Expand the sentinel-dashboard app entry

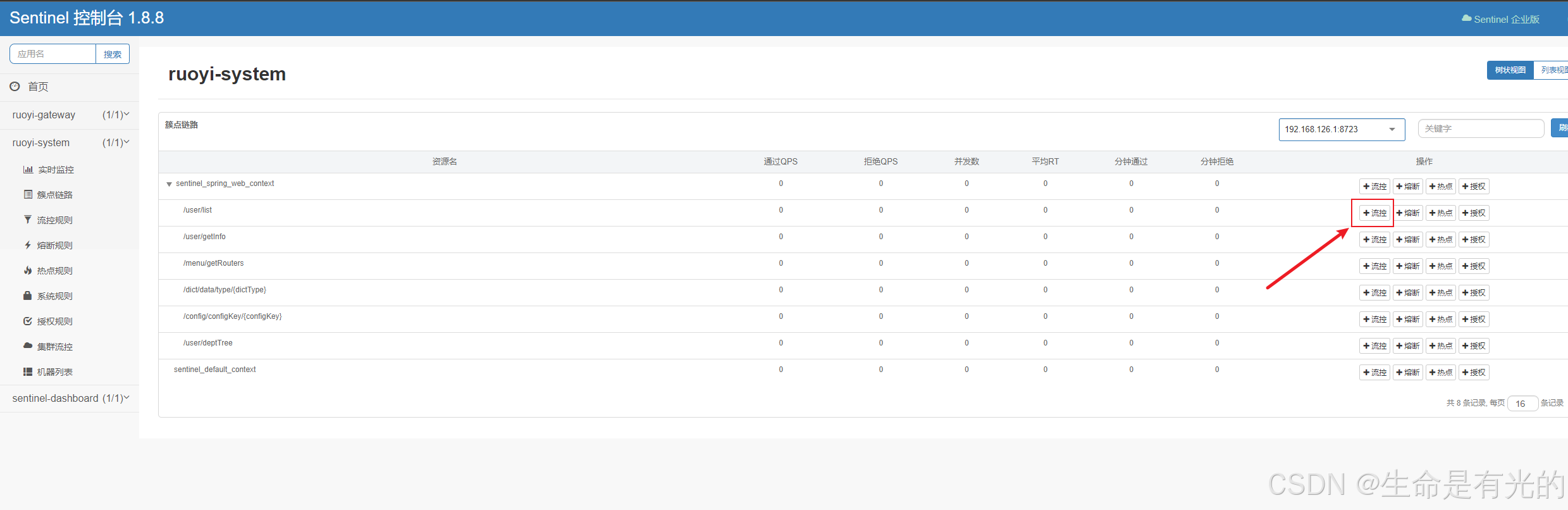click(x=70, y=398)
